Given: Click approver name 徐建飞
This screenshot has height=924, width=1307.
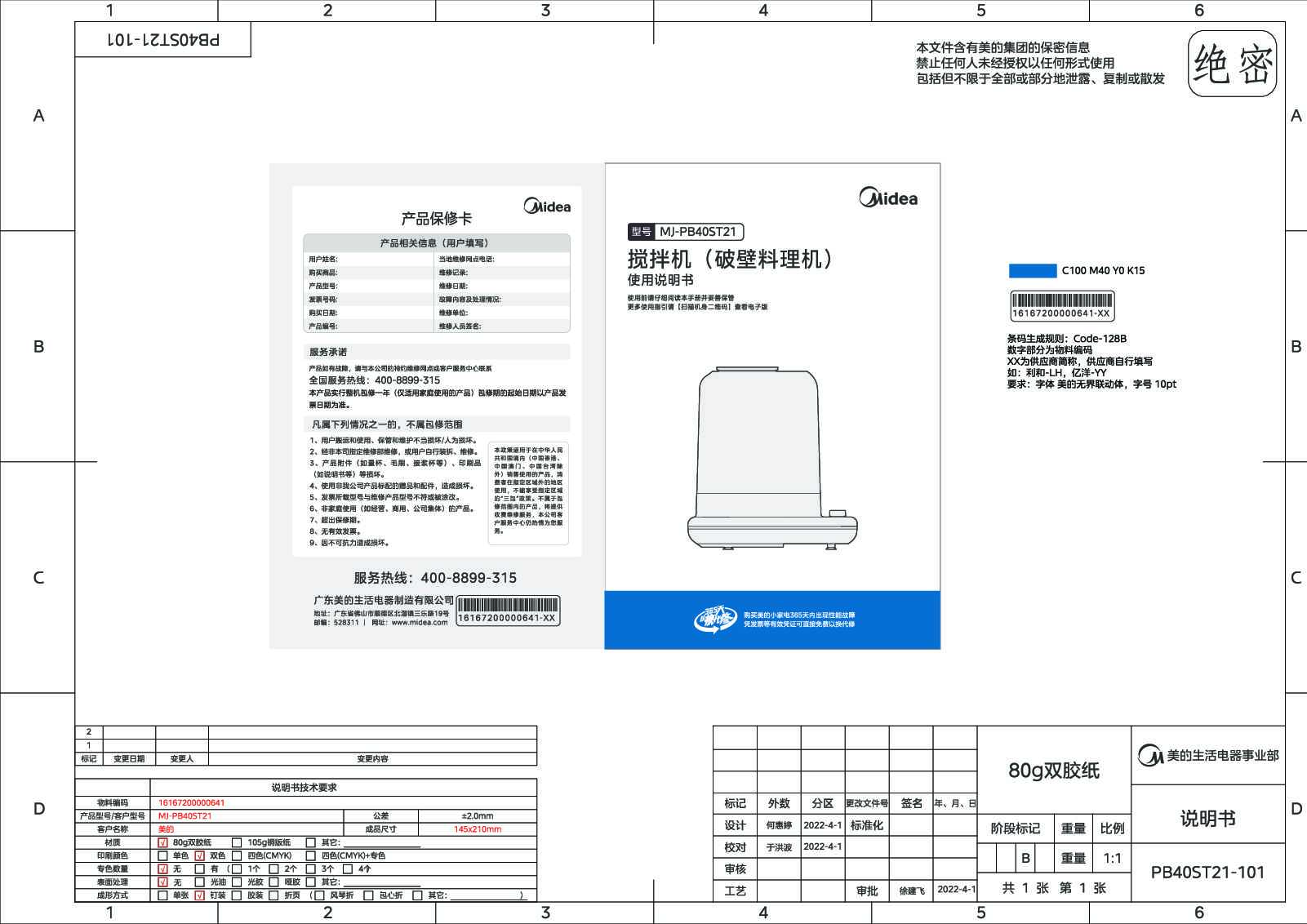Looking at the screenshot, I should coord(912,891).
